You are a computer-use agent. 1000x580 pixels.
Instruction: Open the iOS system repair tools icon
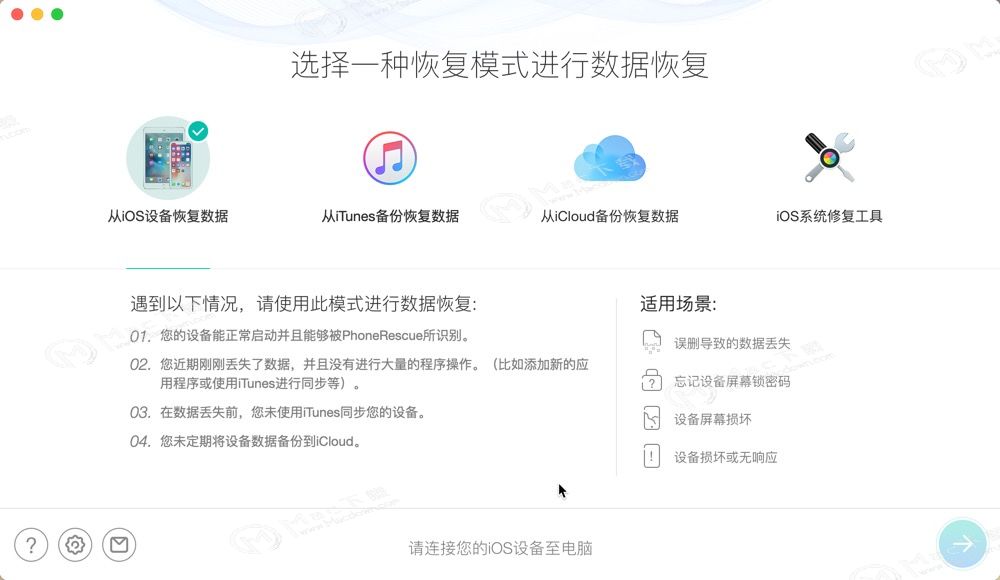tap(829, 158)
